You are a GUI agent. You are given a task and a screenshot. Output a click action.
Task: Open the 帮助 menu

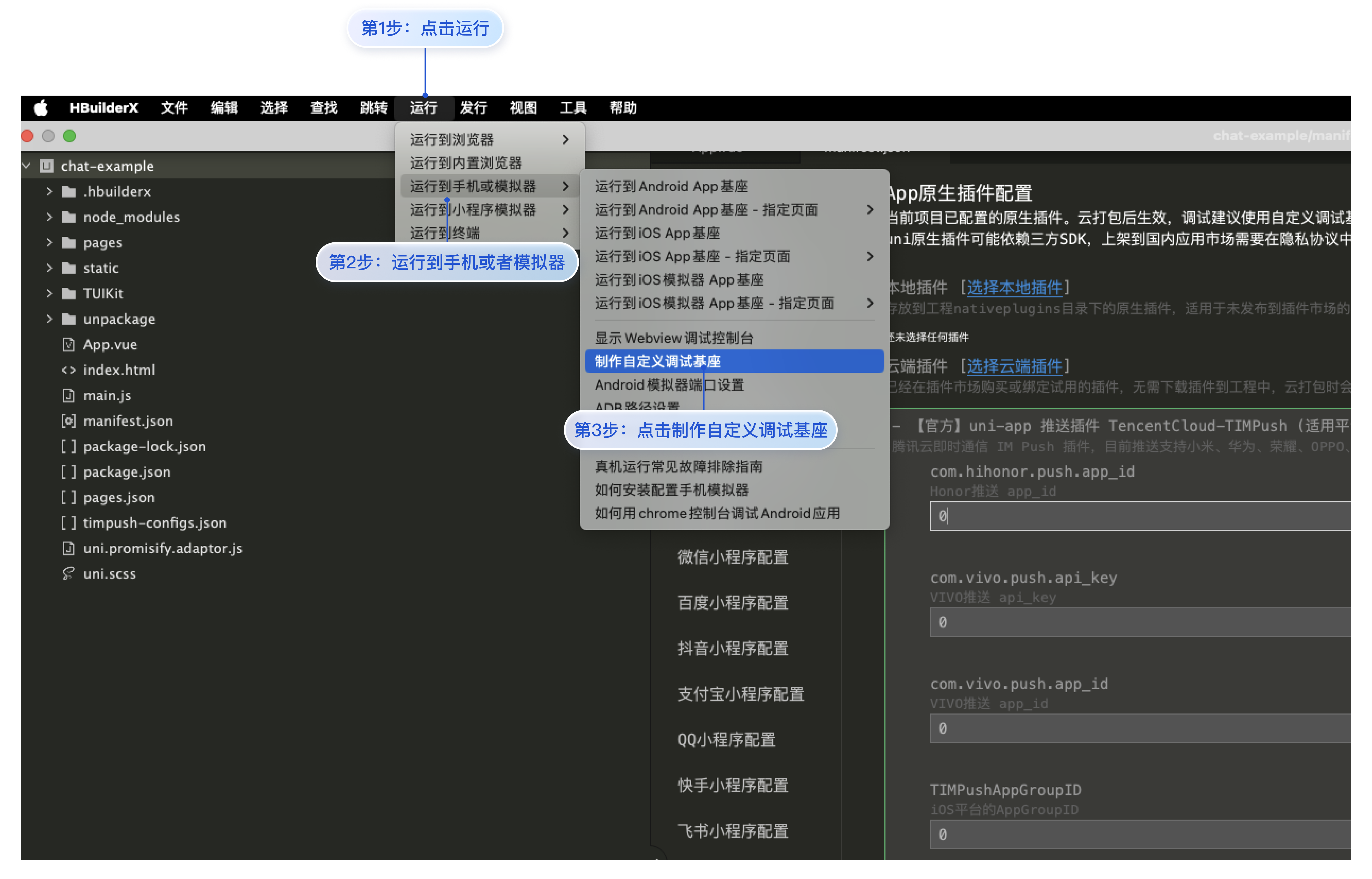(x=623, y=107)
